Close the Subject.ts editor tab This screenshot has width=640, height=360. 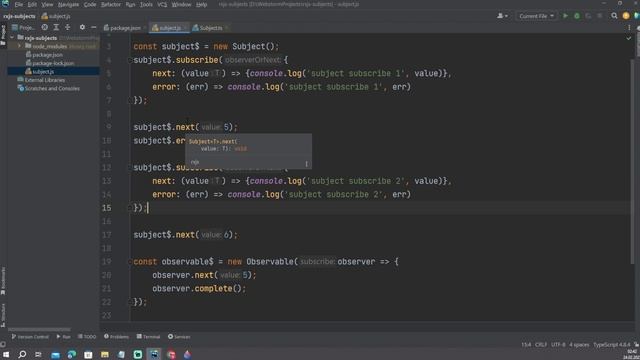pyautogui.click(x=227, y=28)
